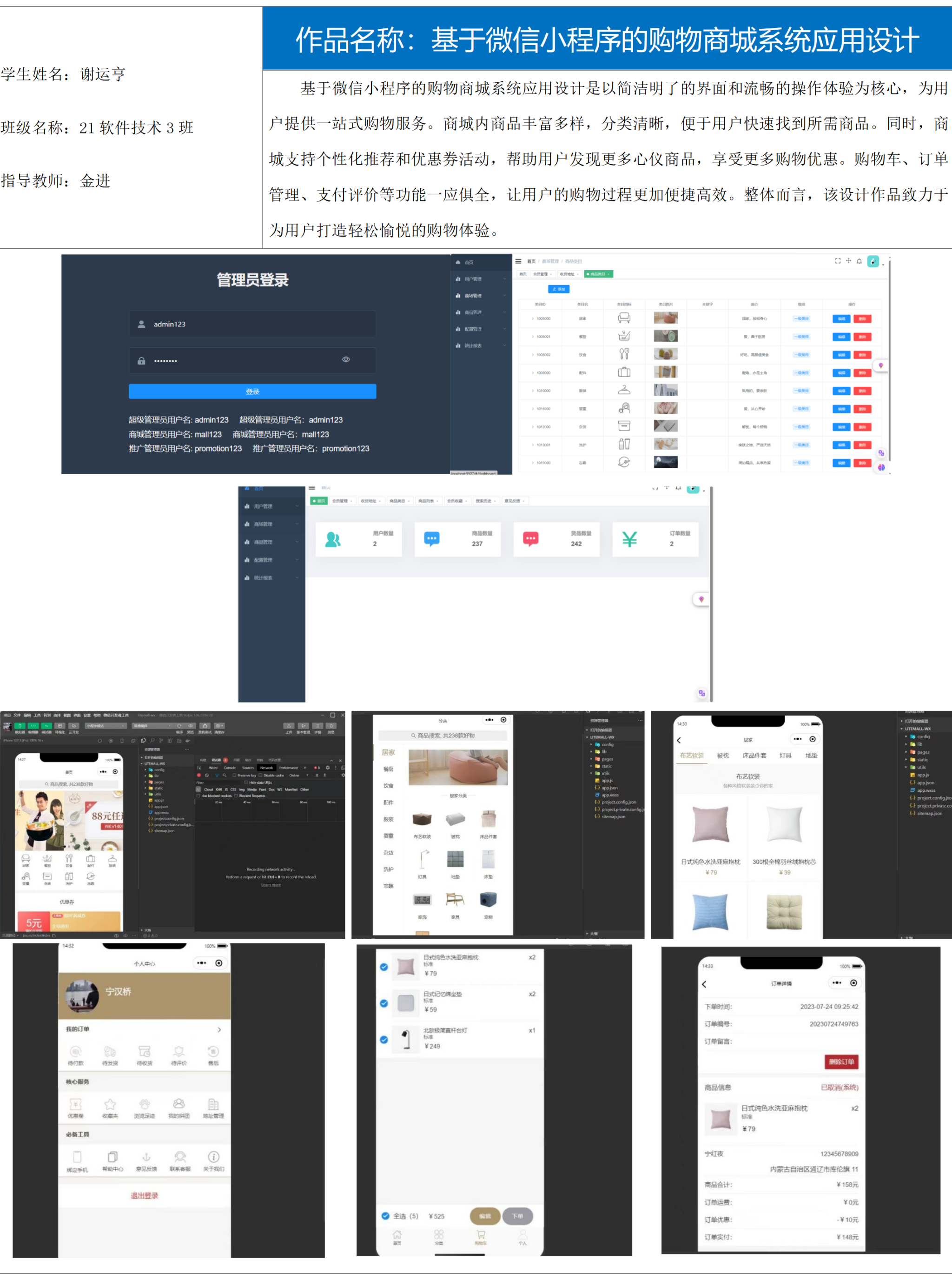Select the 被枕 tab in 居家 category page

coord(723,756)
